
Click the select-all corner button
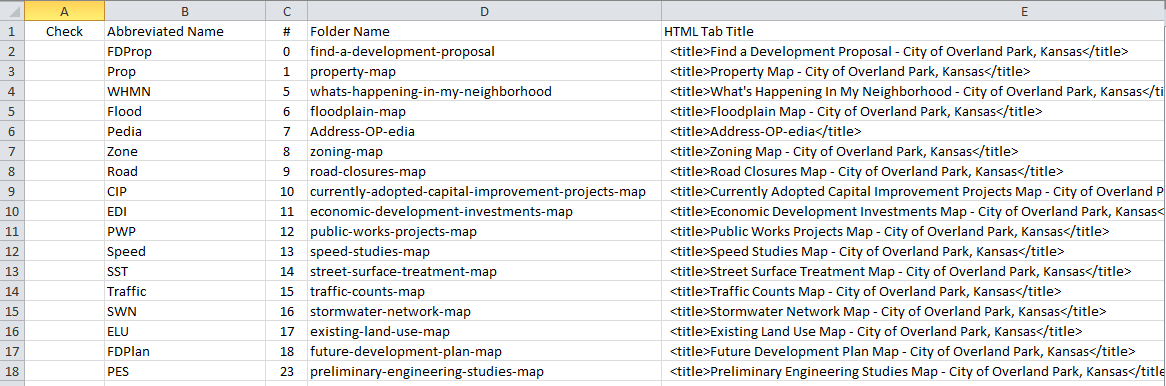pos(12,11)
